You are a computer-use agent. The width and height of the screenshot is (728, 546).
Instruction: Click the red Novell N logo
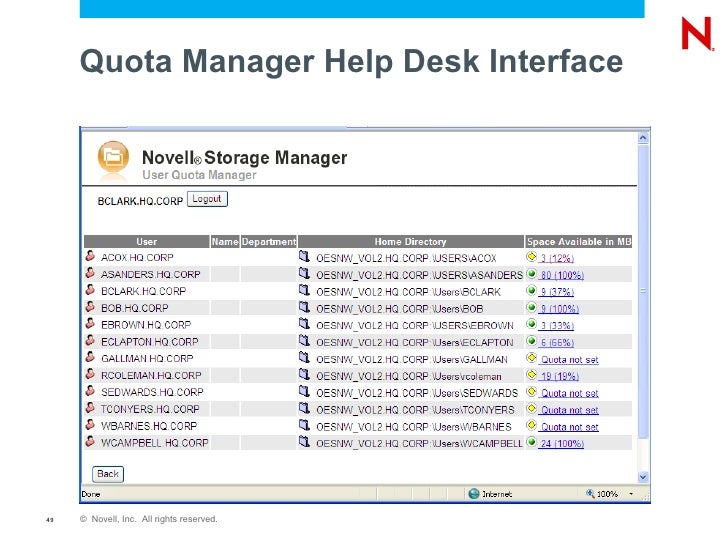click(697, 33)
